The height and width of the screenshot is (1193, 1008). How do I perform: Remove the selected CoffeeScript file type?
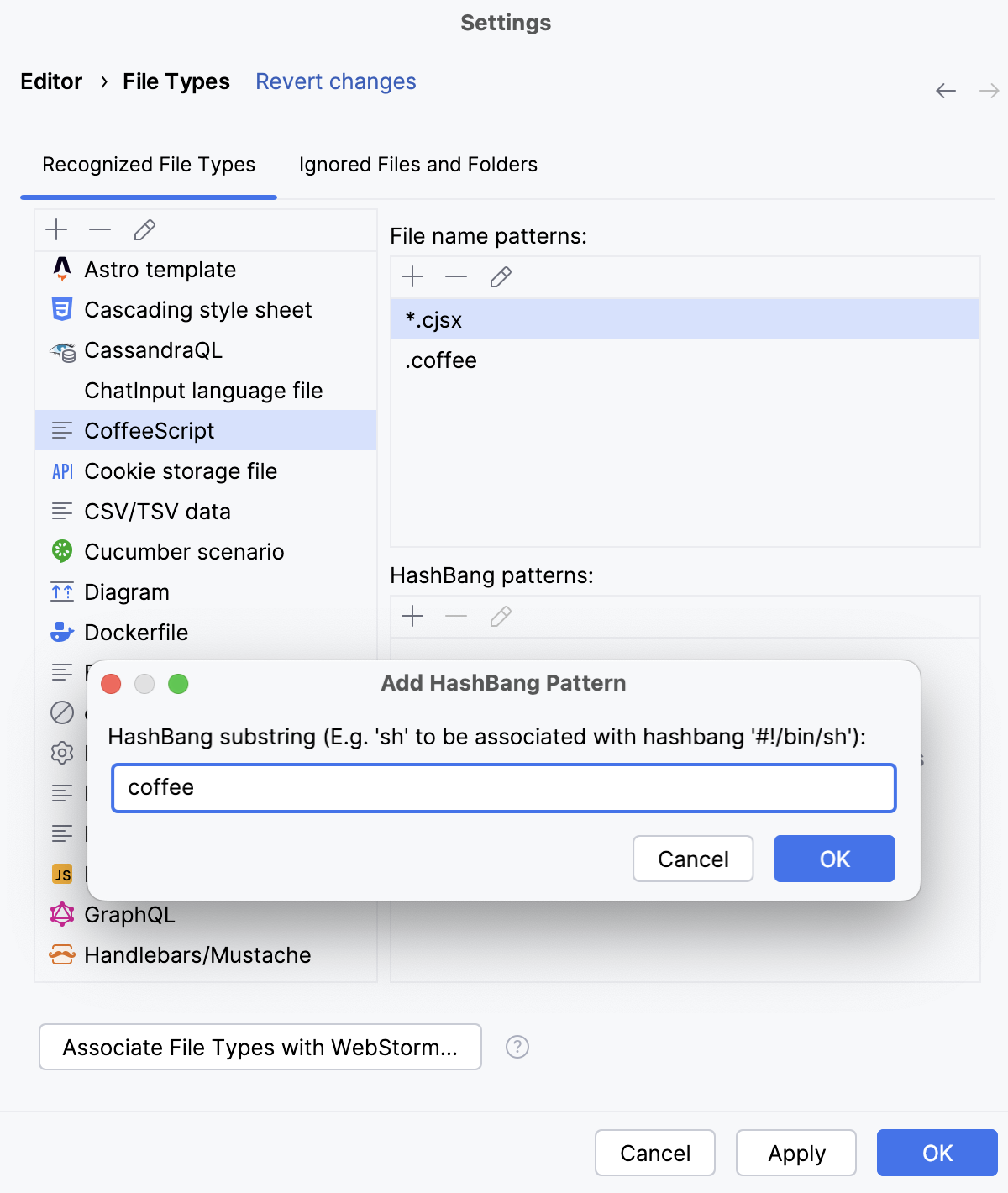(100, 229)
